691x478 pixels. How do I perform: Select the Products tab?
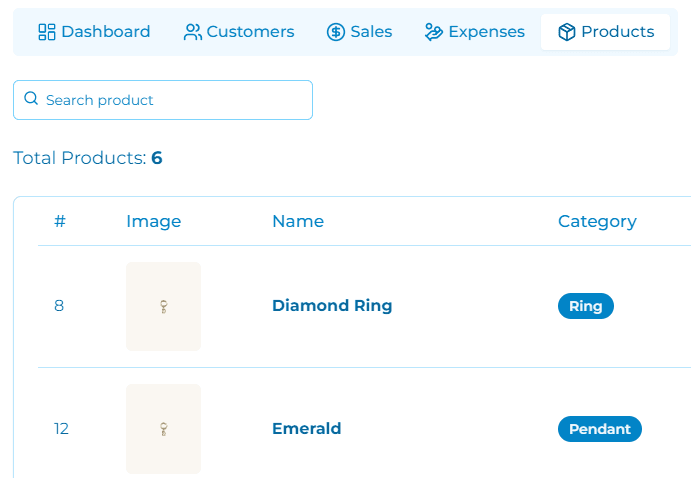click(x=606, y=32)
